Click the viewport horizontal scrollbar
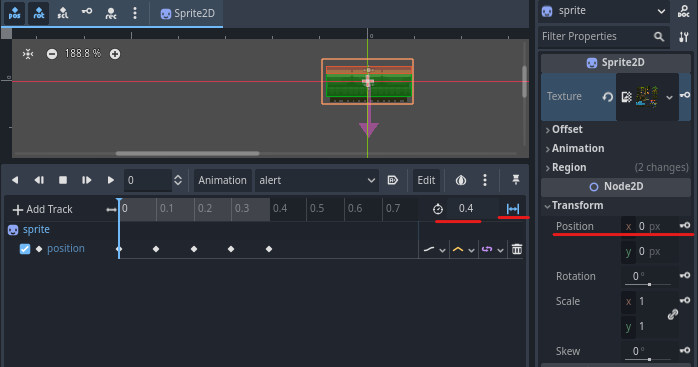The image size is (698, 367). [x=187, y=153]
